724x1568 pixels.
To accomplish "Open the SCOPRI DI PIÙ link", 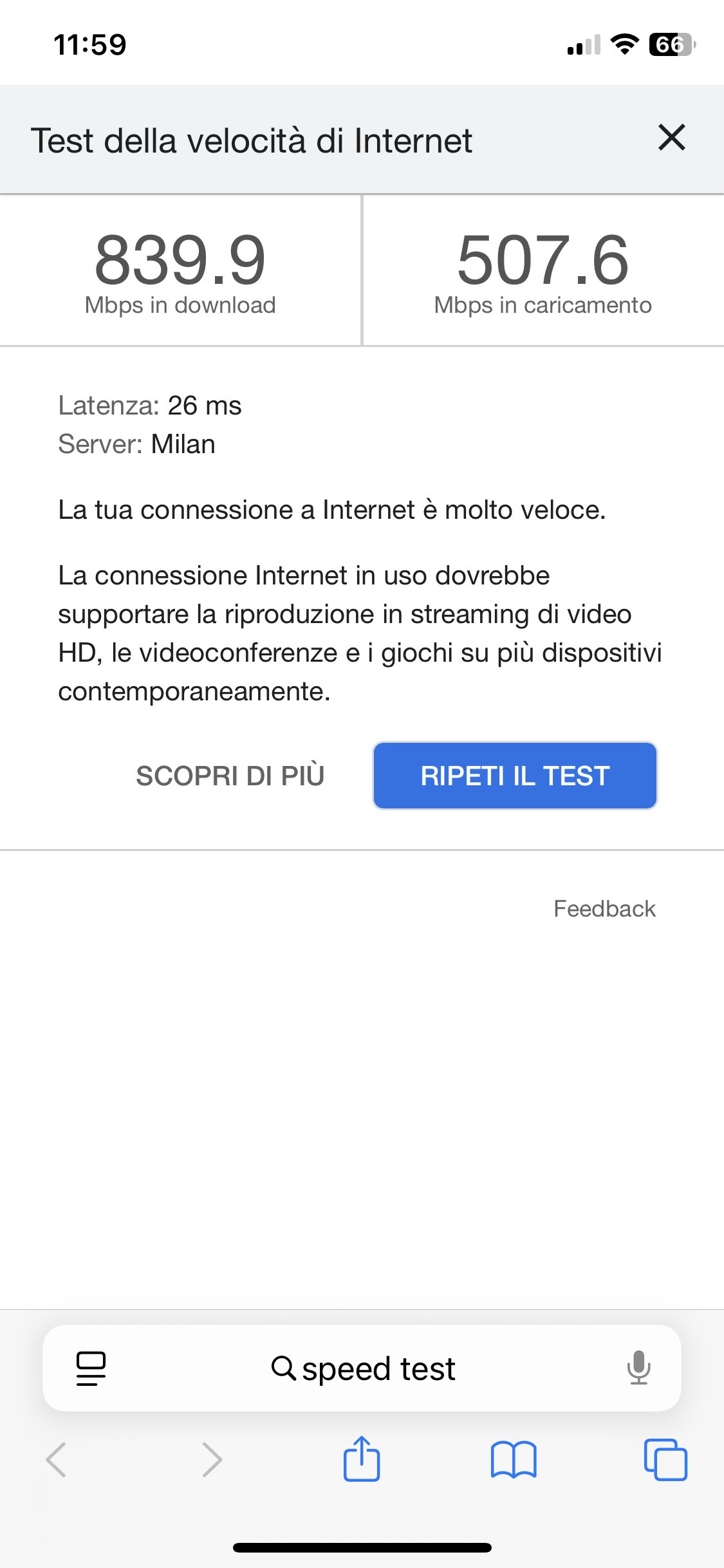I will (x=230, y=775).
